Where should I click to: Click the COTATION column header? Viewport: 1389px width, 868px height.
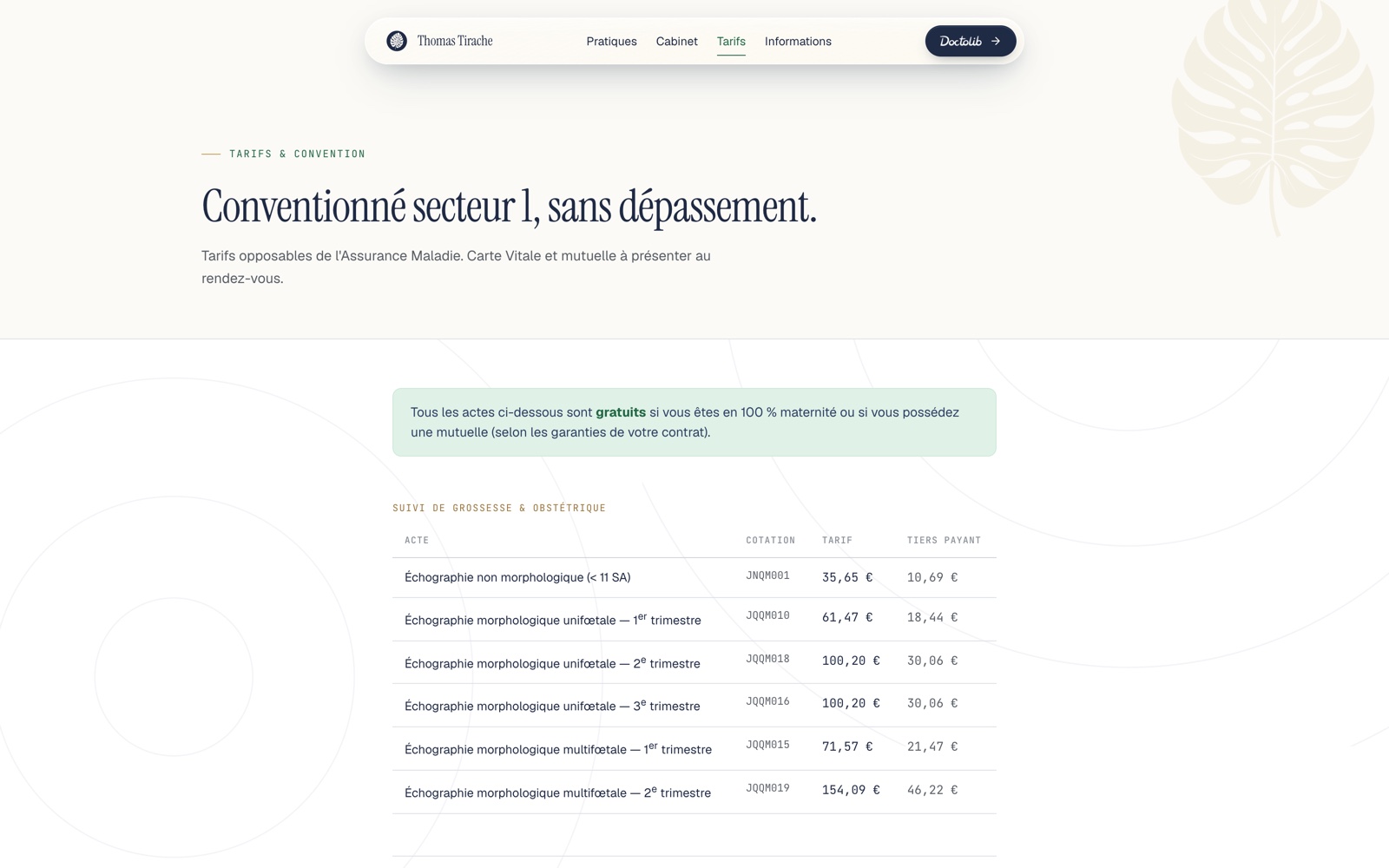771,540
